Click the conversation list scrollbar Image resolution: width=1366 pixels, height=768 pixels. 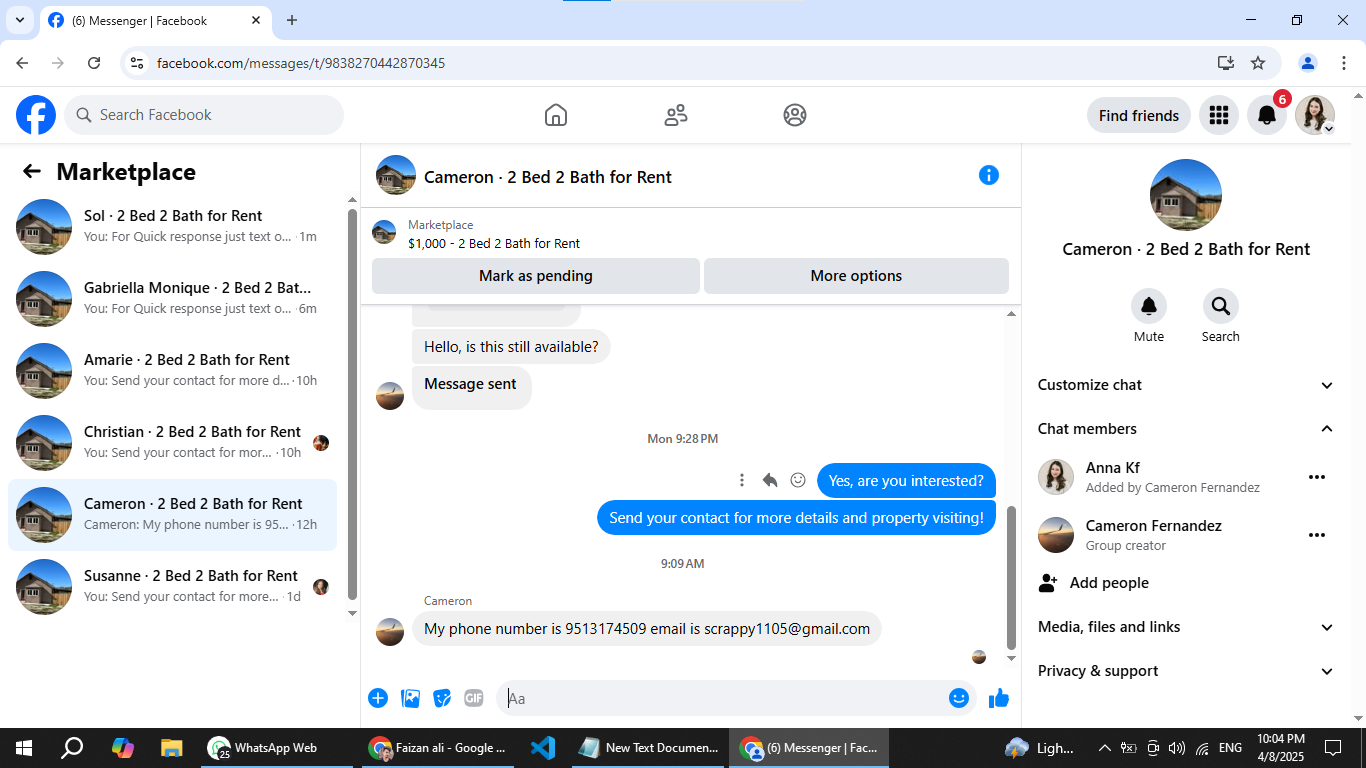tap(352, 406)
